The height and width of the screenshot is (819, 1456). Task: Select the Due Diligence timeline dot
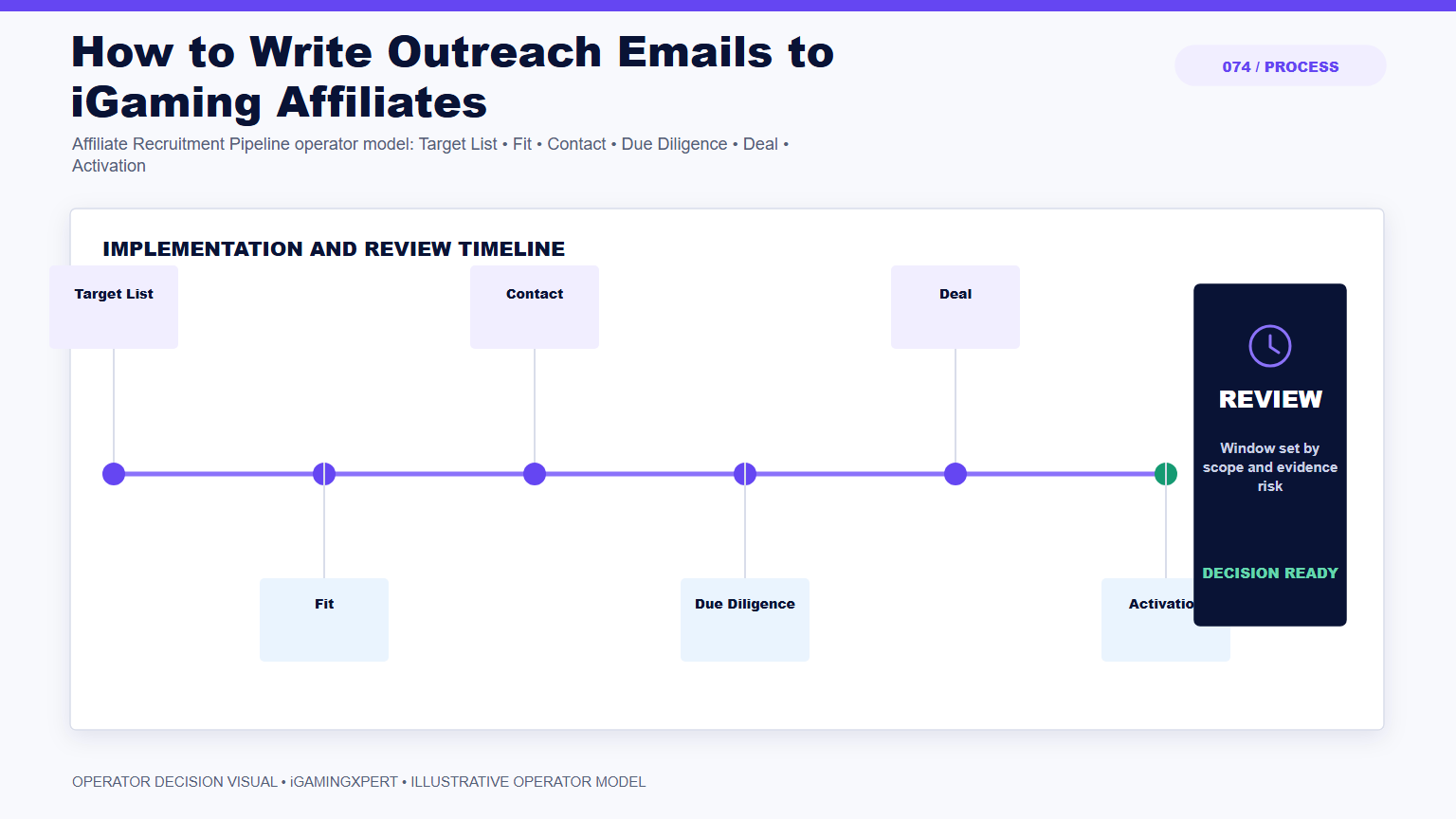(x=745, y=474)
